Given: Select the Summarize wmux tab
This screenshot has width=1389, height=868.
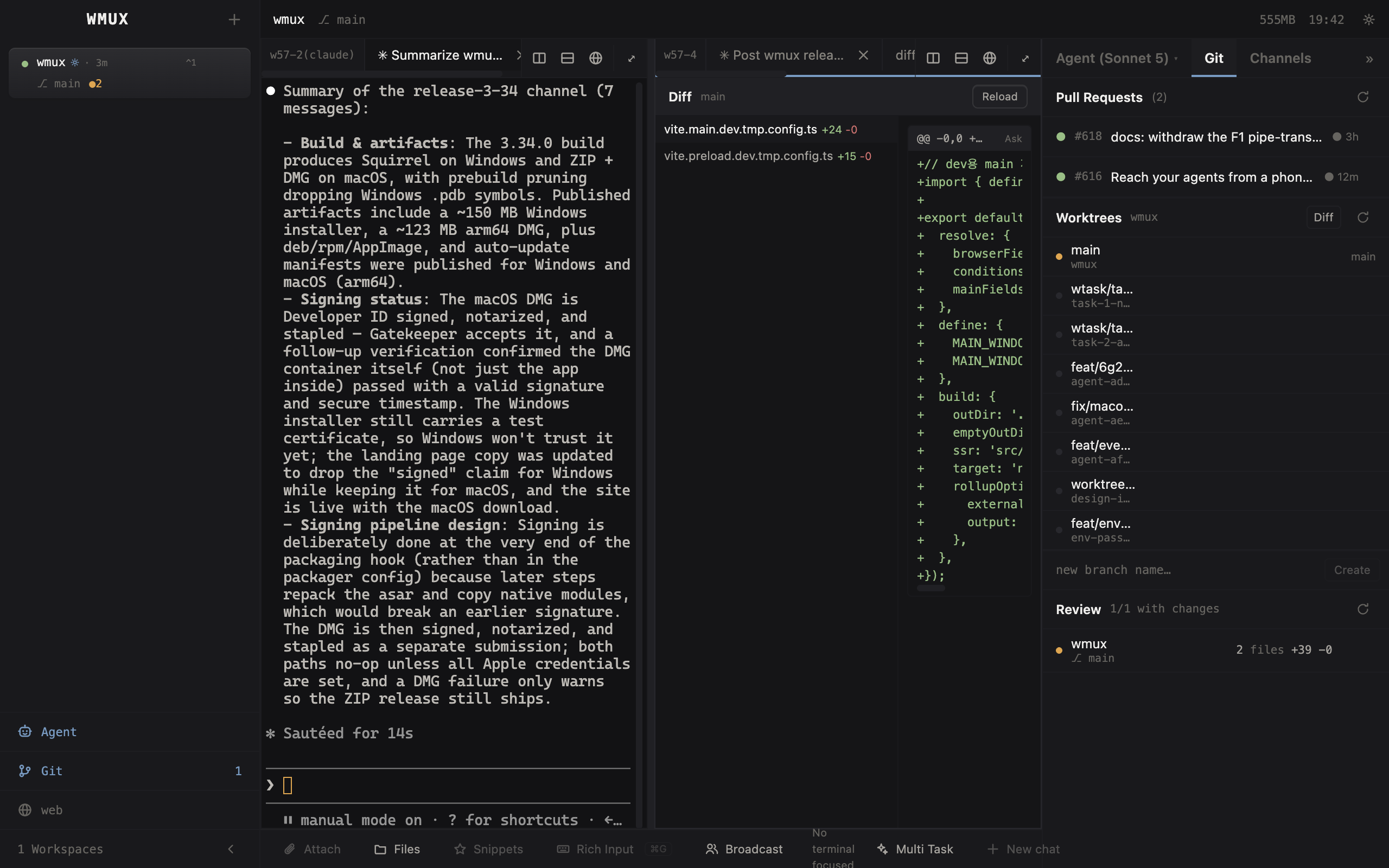Looking at the screenshot, I should click(x=439, y=55).
